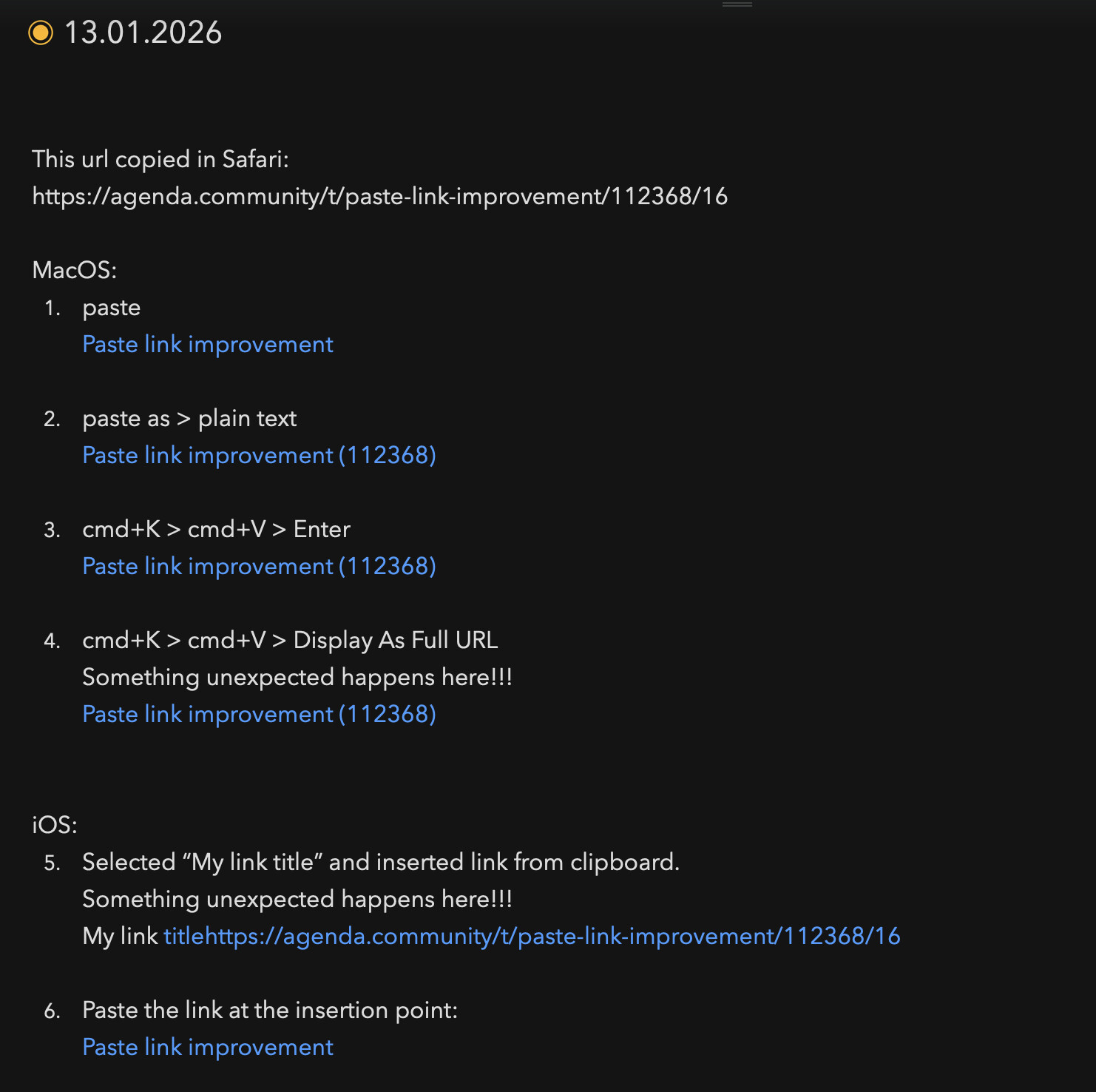Viewport: 1096px width, 1092px height.
Task: Click the "cmd+K > cmd+V > Enter" line
Action: pos(216,530)
